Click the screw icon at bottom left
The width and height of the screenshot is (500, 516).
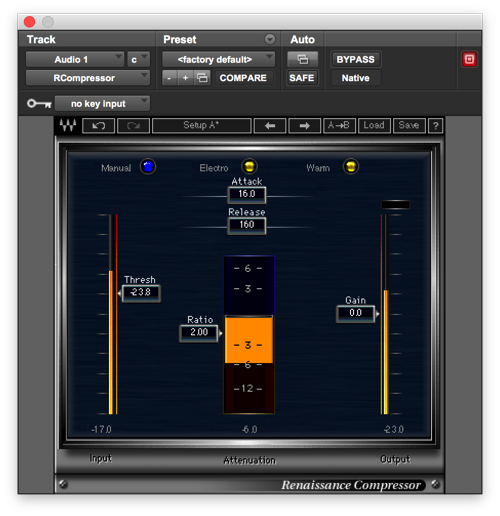tap(63, 484)
